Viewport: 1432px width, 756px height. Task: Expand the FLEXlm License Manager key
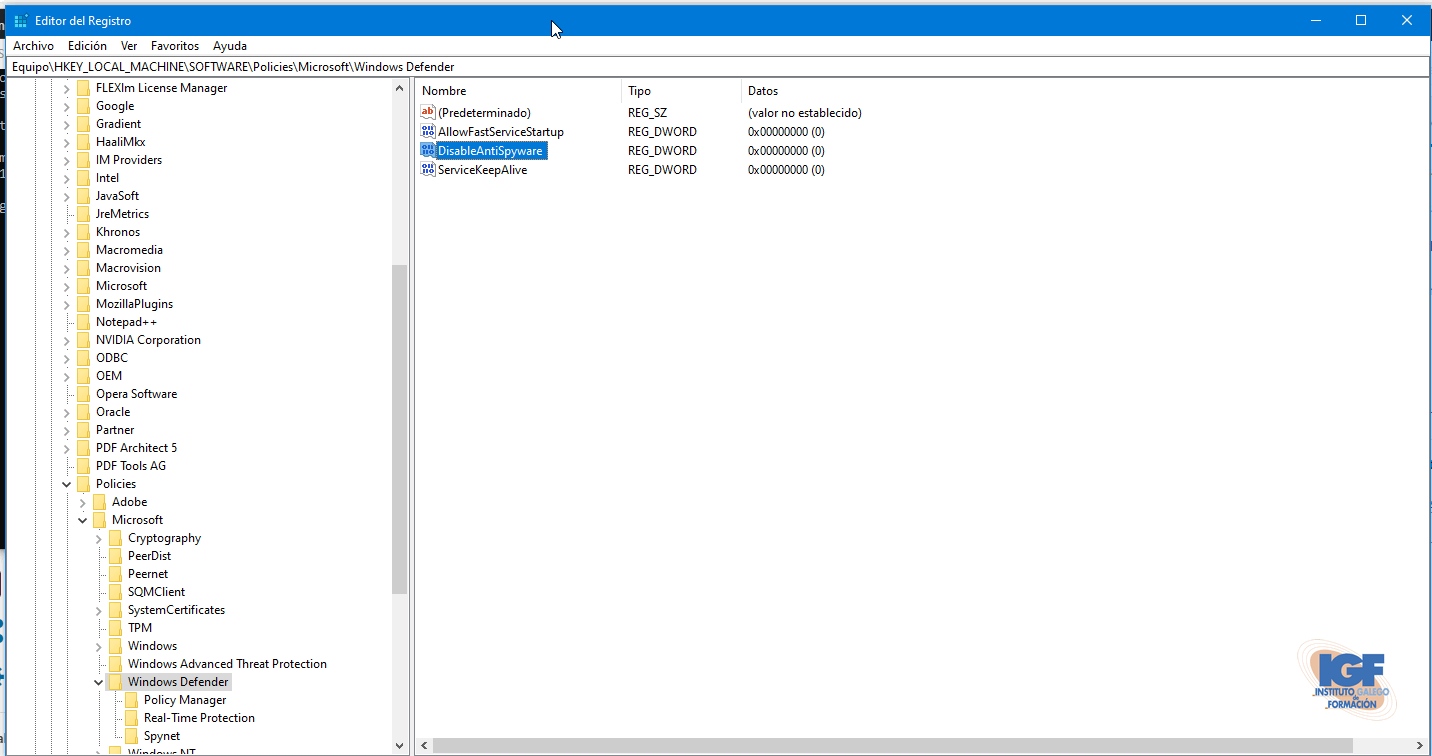67,88
